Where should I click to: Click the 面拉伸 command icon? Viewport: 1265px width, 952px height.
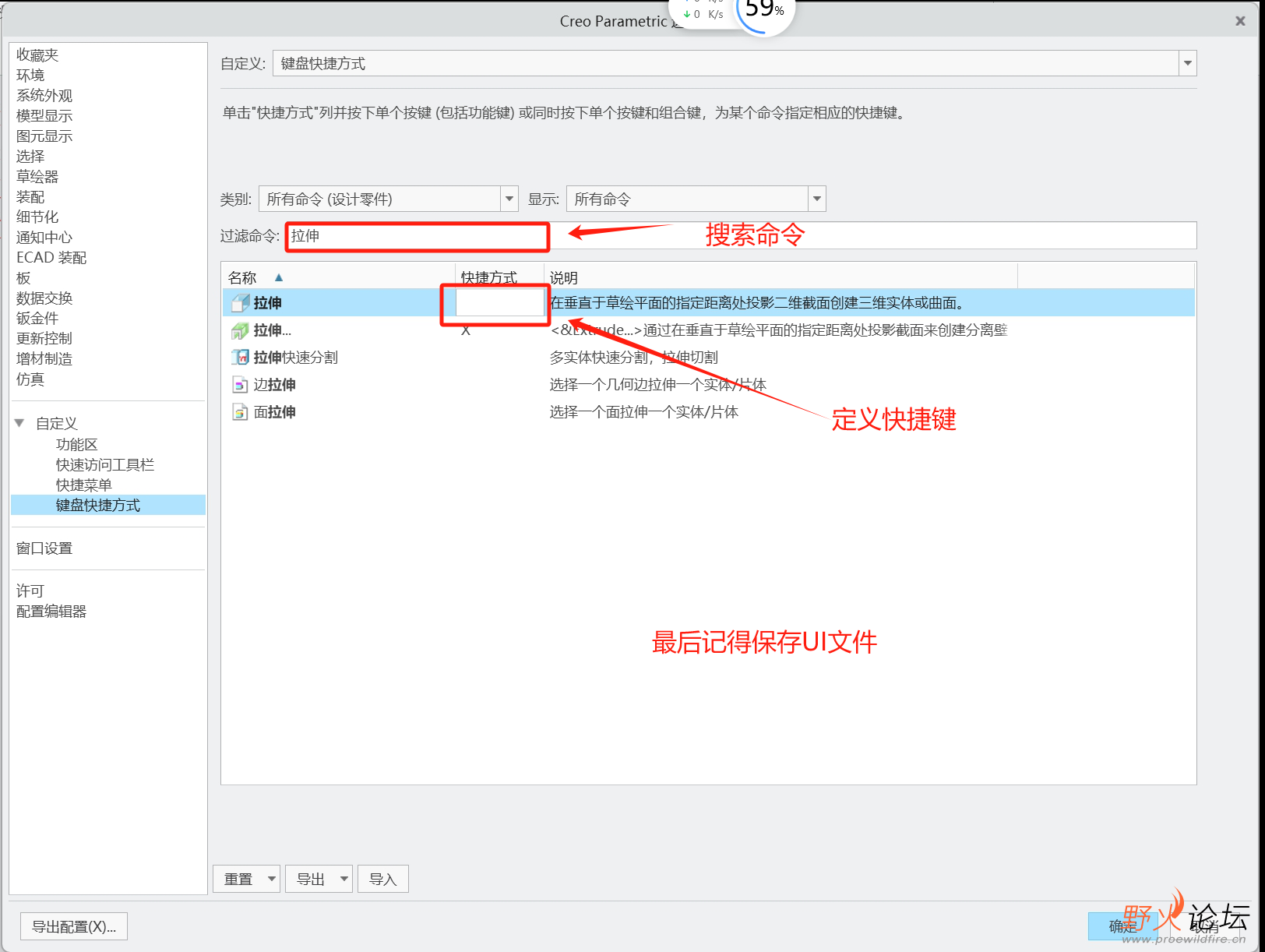click(240, 412)
